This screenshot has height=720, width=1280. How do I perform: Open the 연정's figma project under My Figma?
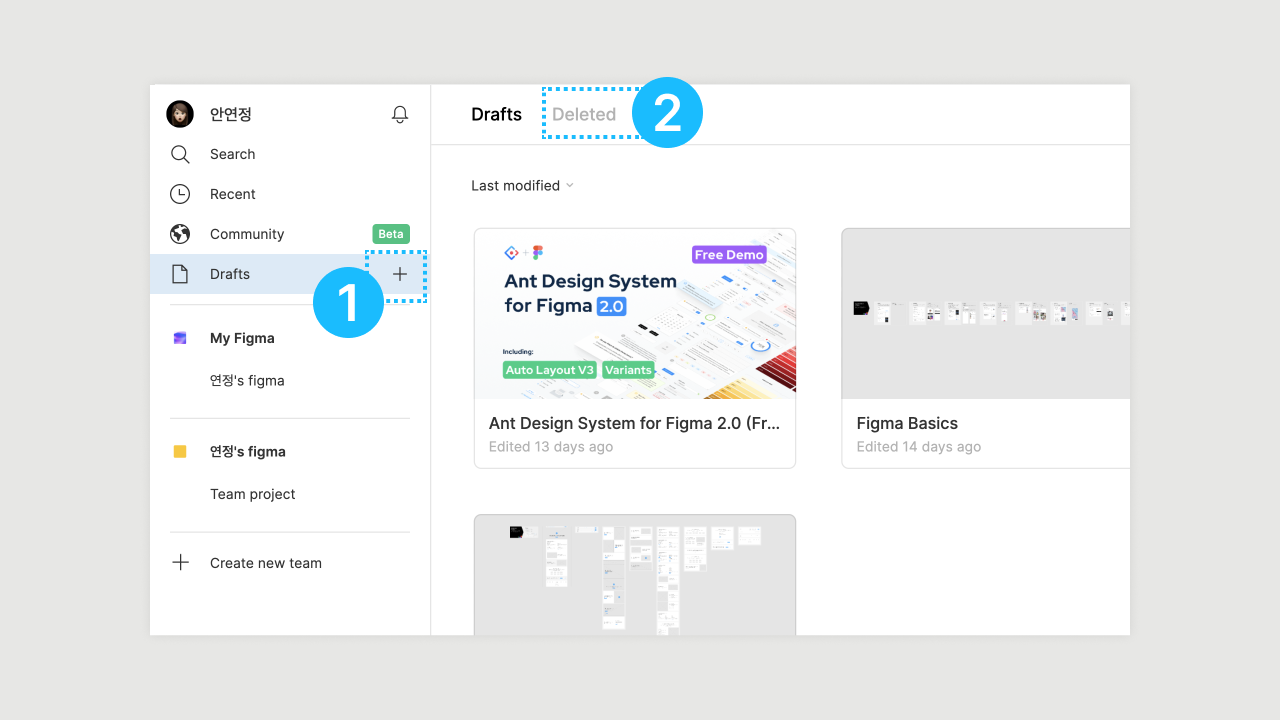[x=247, y=381]
